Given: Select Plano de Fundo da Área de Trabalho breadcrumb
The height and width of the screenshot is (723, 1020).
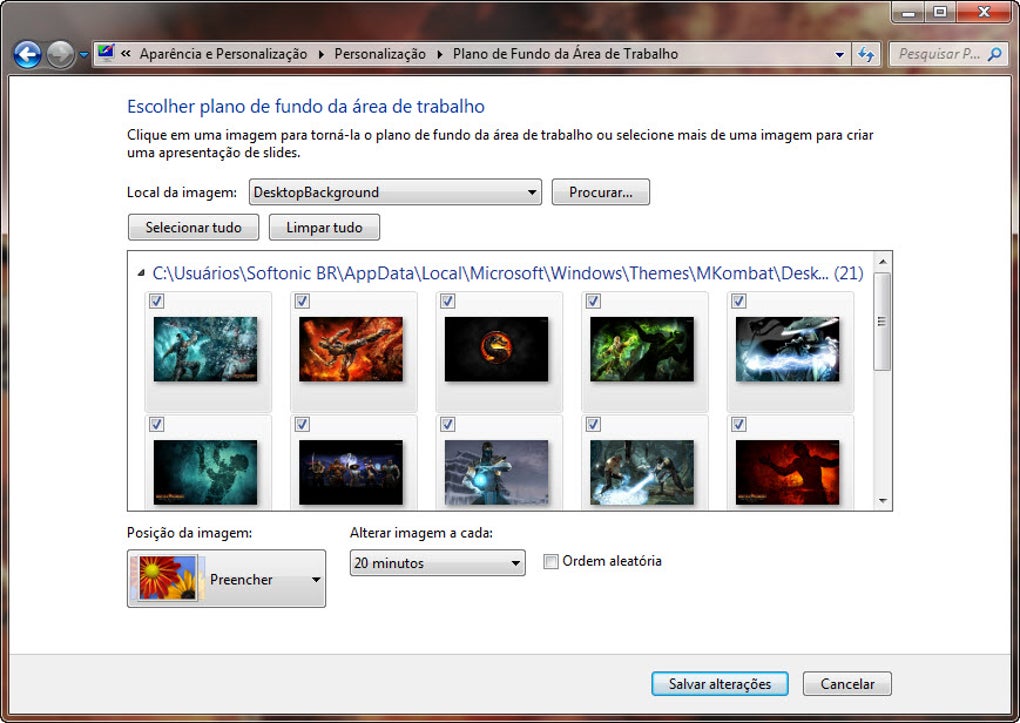Looking at the screenshot, I should pyautogui.click(x=565, y=54).
